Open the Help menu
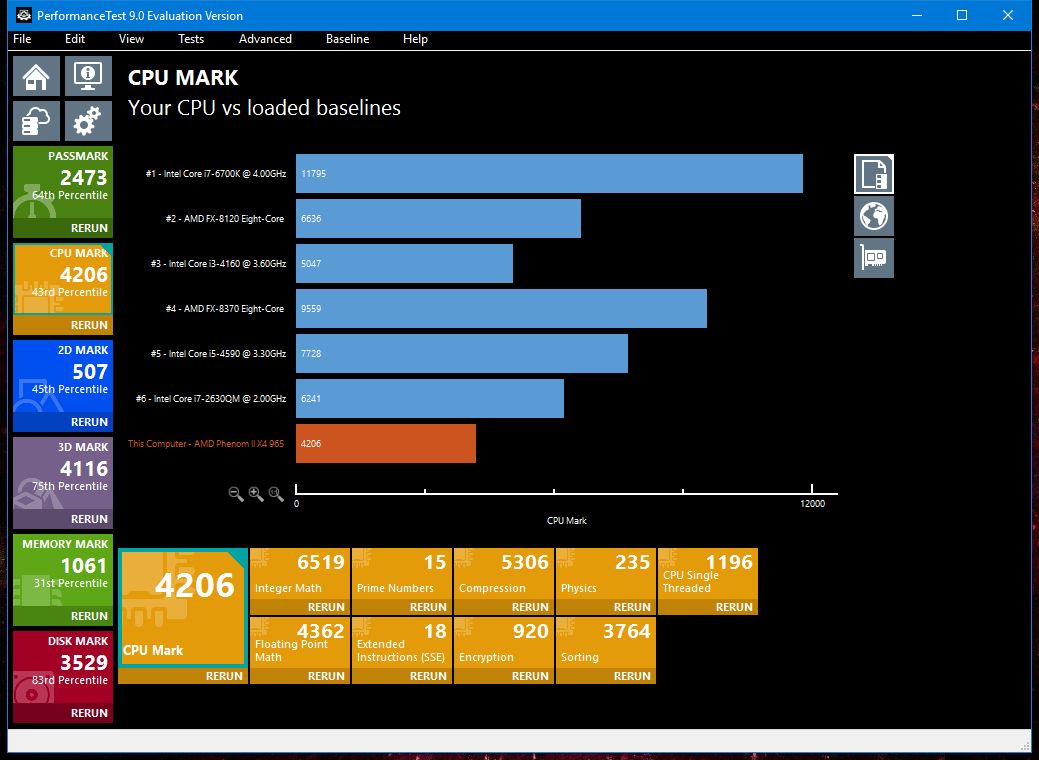Screen dimensions: 1039x760 415,39
